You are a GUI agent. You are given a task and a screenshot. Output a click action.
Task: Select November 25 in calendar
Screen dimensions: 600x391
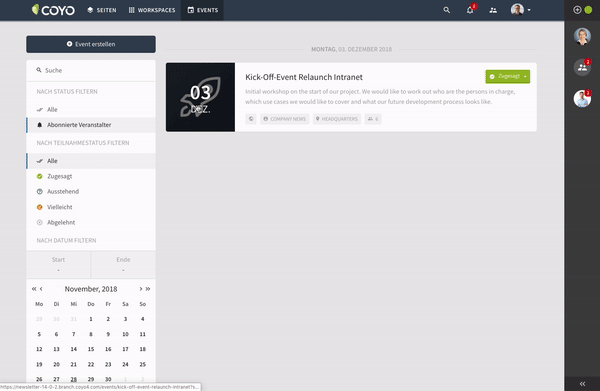[142, 365]
